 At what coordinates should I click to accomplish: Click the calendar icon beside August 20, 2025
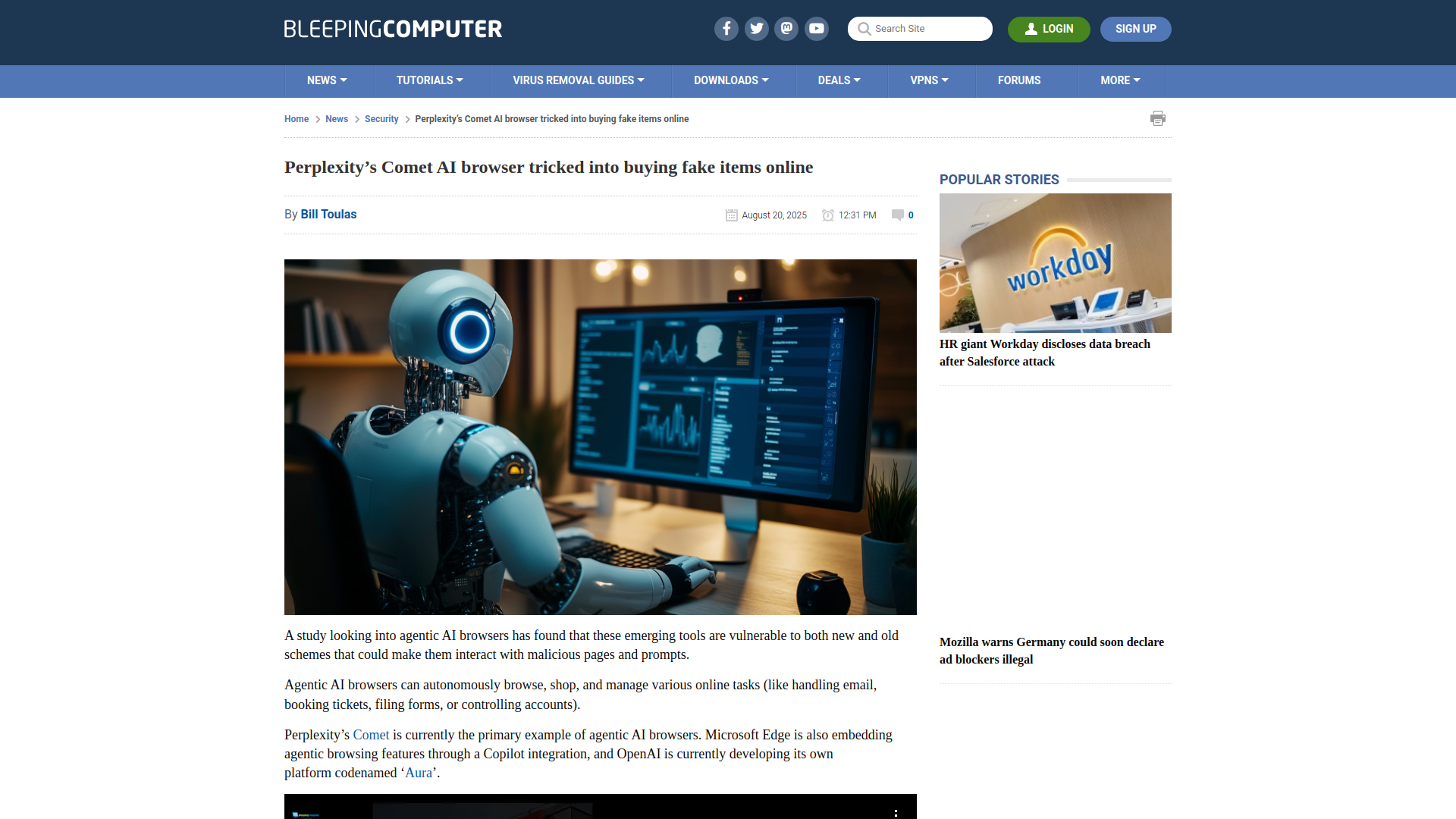pos(732,215)
